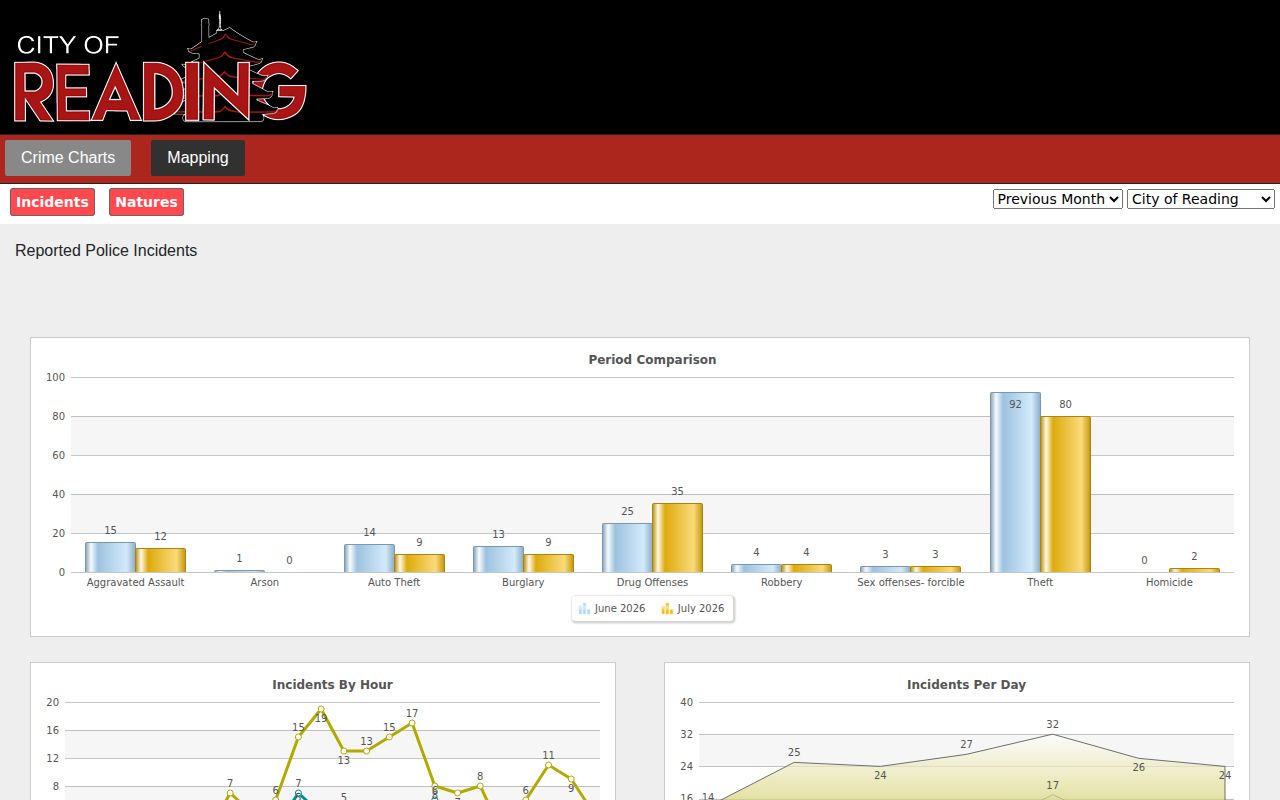Click the July 2026 Auto Theft bar

point(419,563)
